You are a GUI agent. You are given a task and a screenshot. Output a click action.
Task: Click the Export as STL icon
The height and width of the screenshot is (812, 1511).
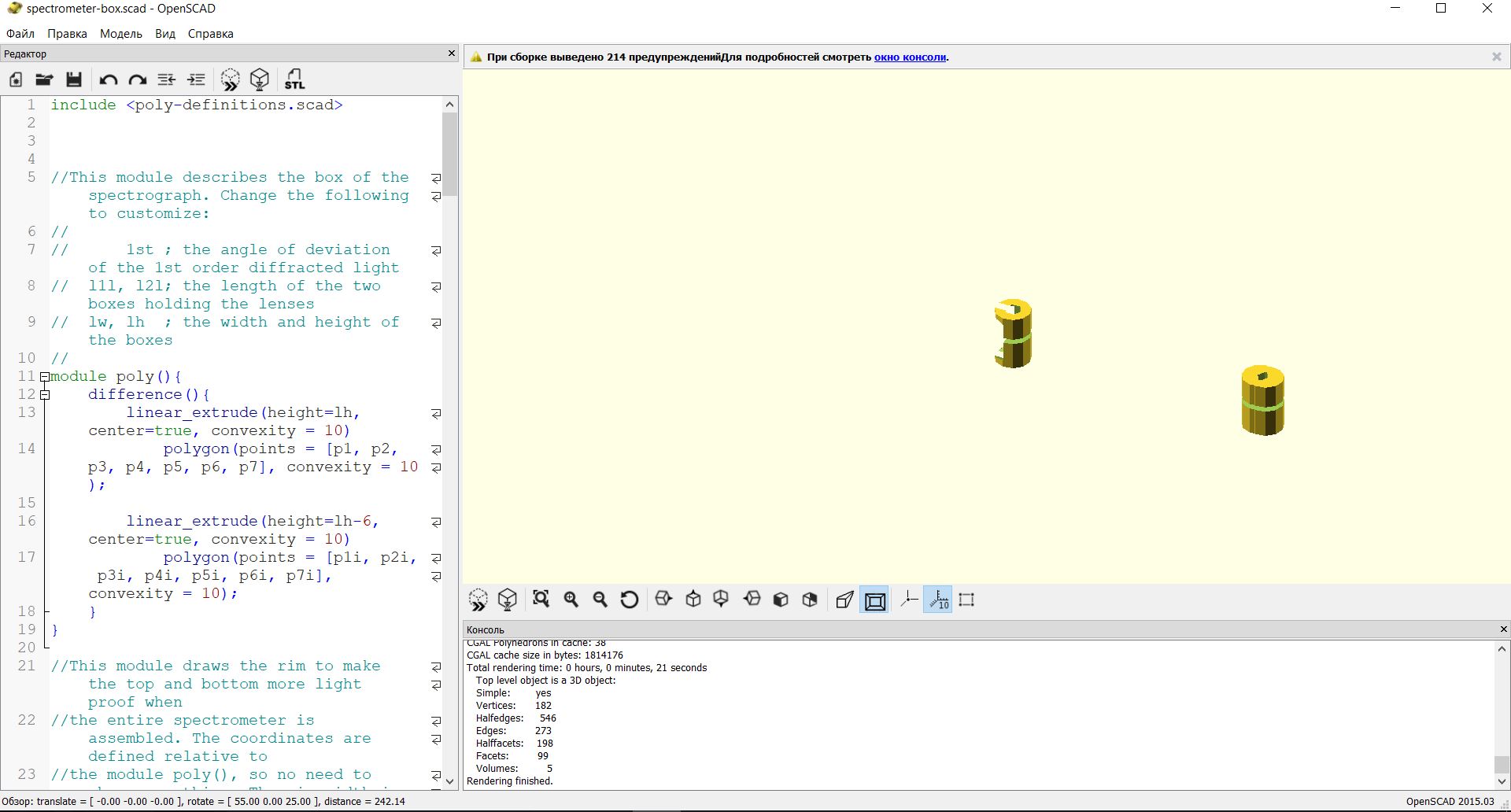pyautogui.click(x=294, y=79)
